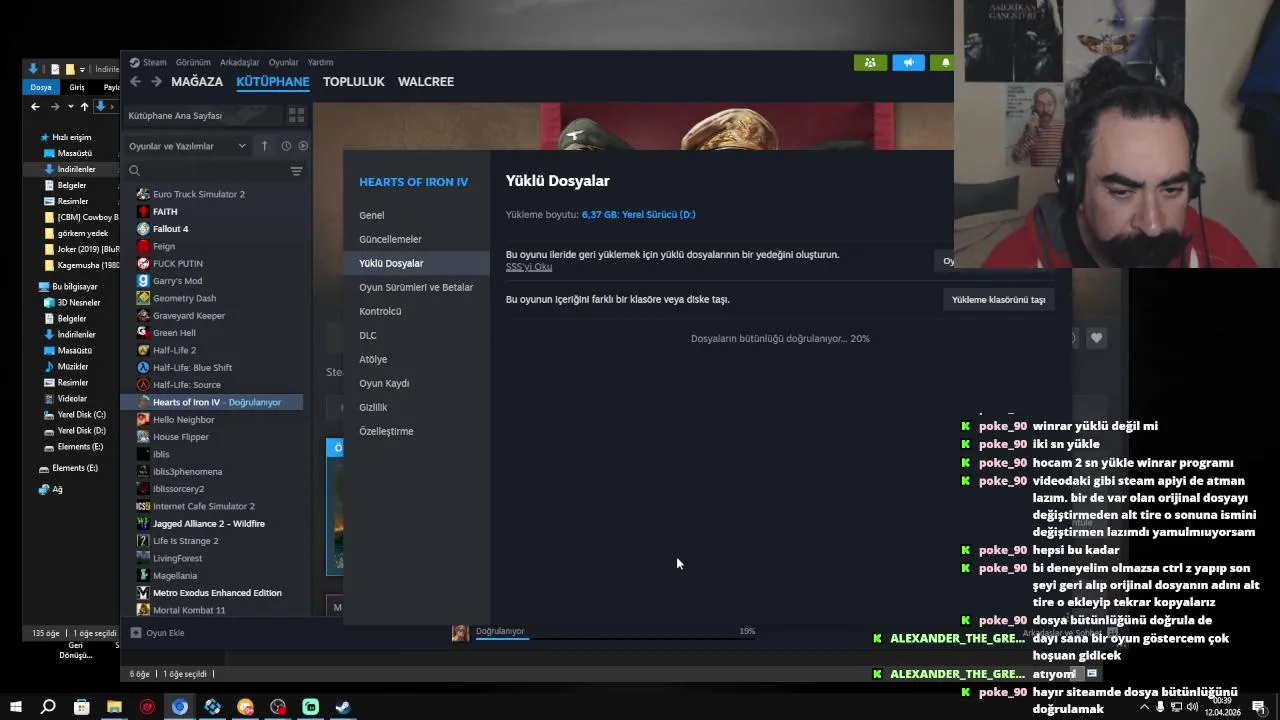Go forward in Steam navigation
Image resolution: width=1280 pixels, height=720 pixels.
(156, 82)
